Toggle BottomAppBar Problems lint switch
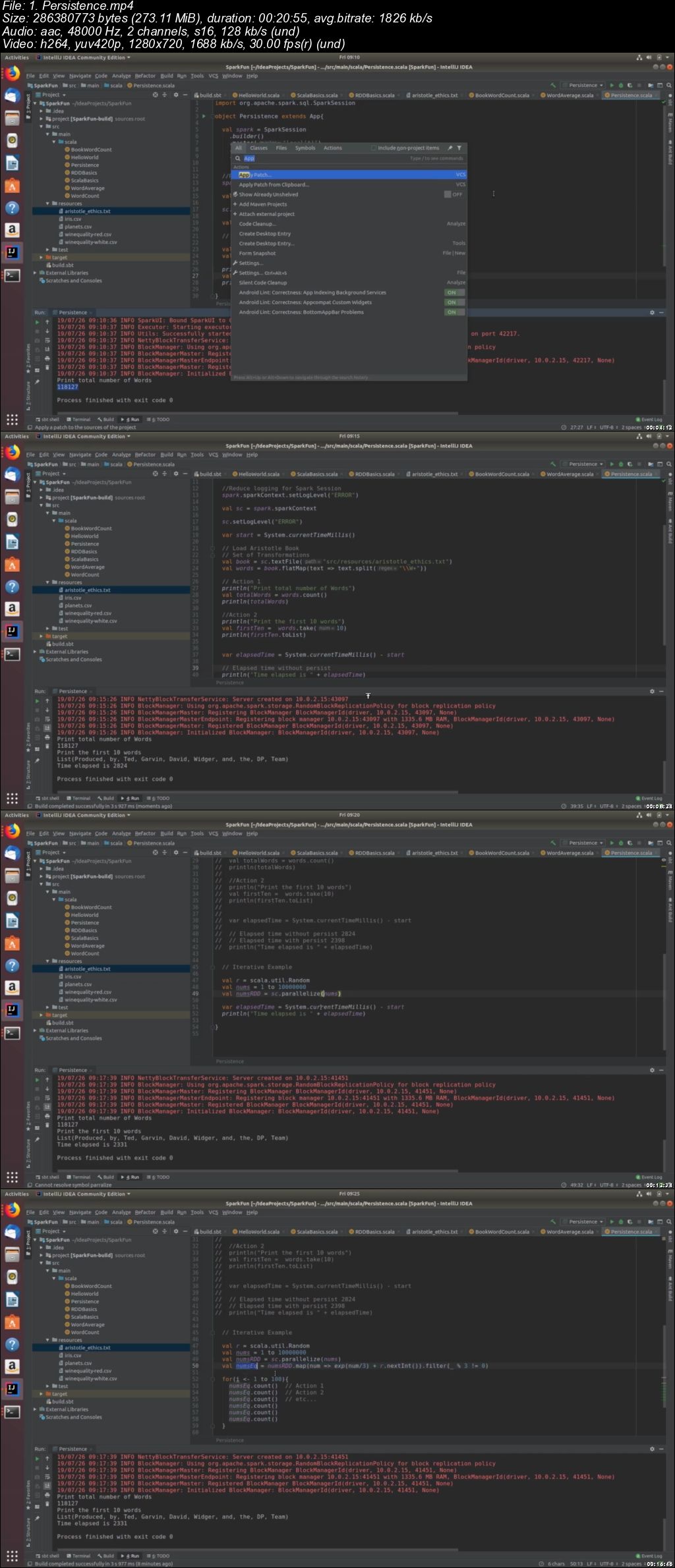This screenshot has width=675, height=1568. tap(454, 312)
